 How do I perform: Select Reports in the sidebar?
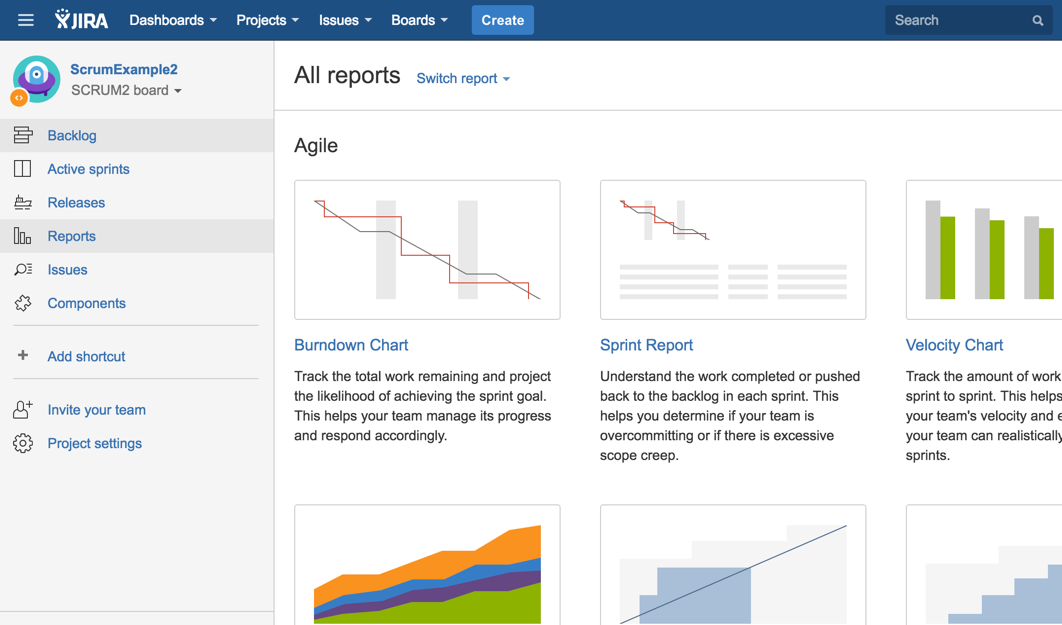pos(71,236)
